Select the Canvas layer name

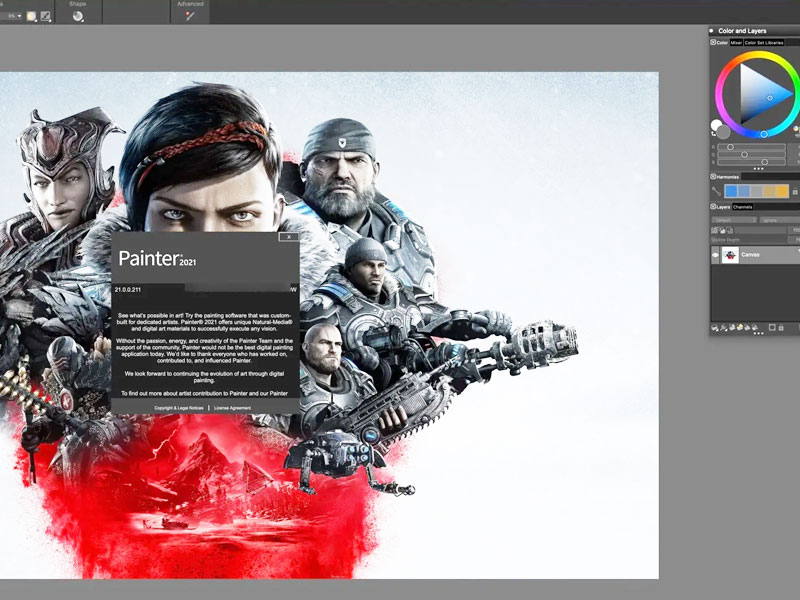(x=751, y=255)
